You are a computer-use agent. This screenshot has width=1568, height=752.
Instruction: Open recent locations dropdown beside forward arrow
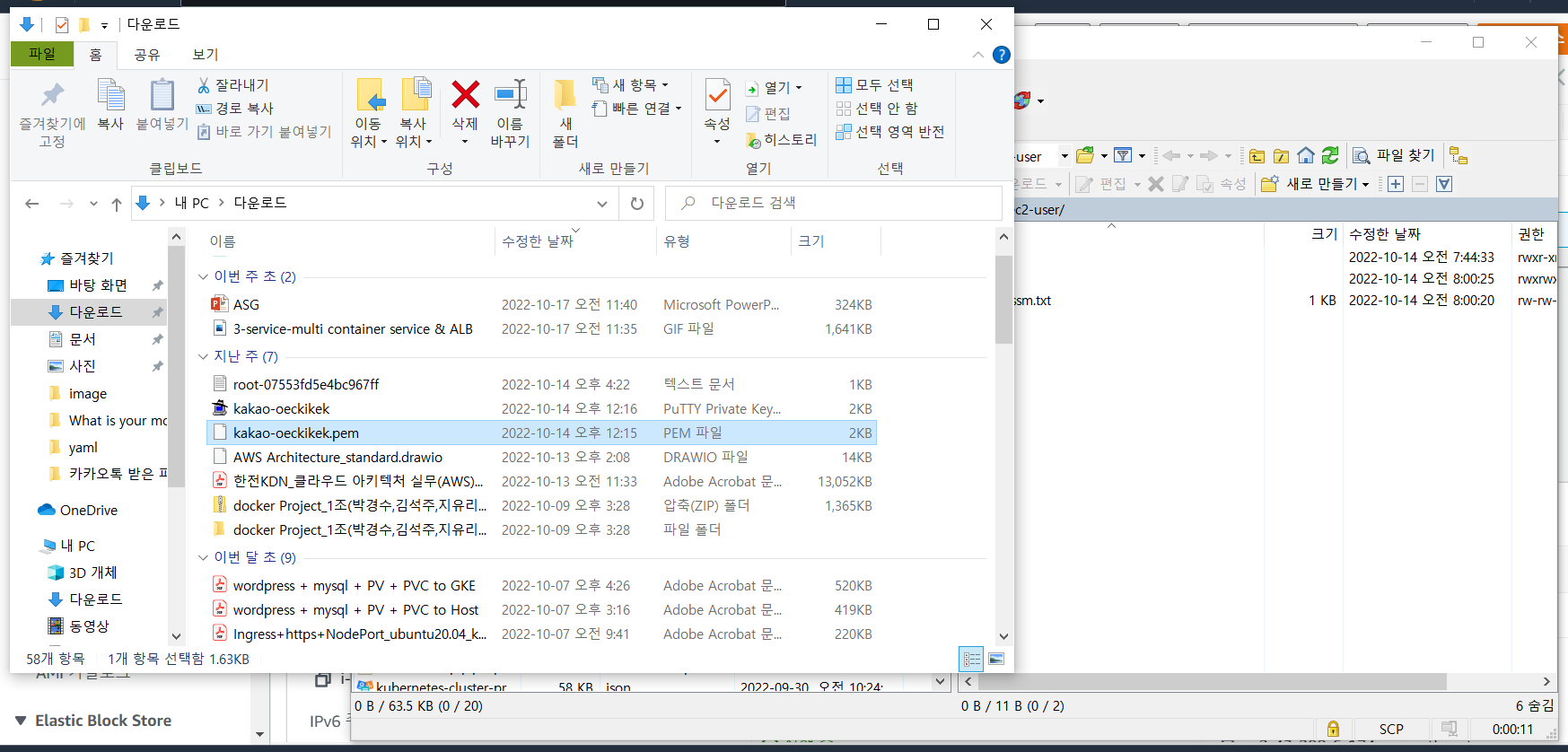click(93, 204)
